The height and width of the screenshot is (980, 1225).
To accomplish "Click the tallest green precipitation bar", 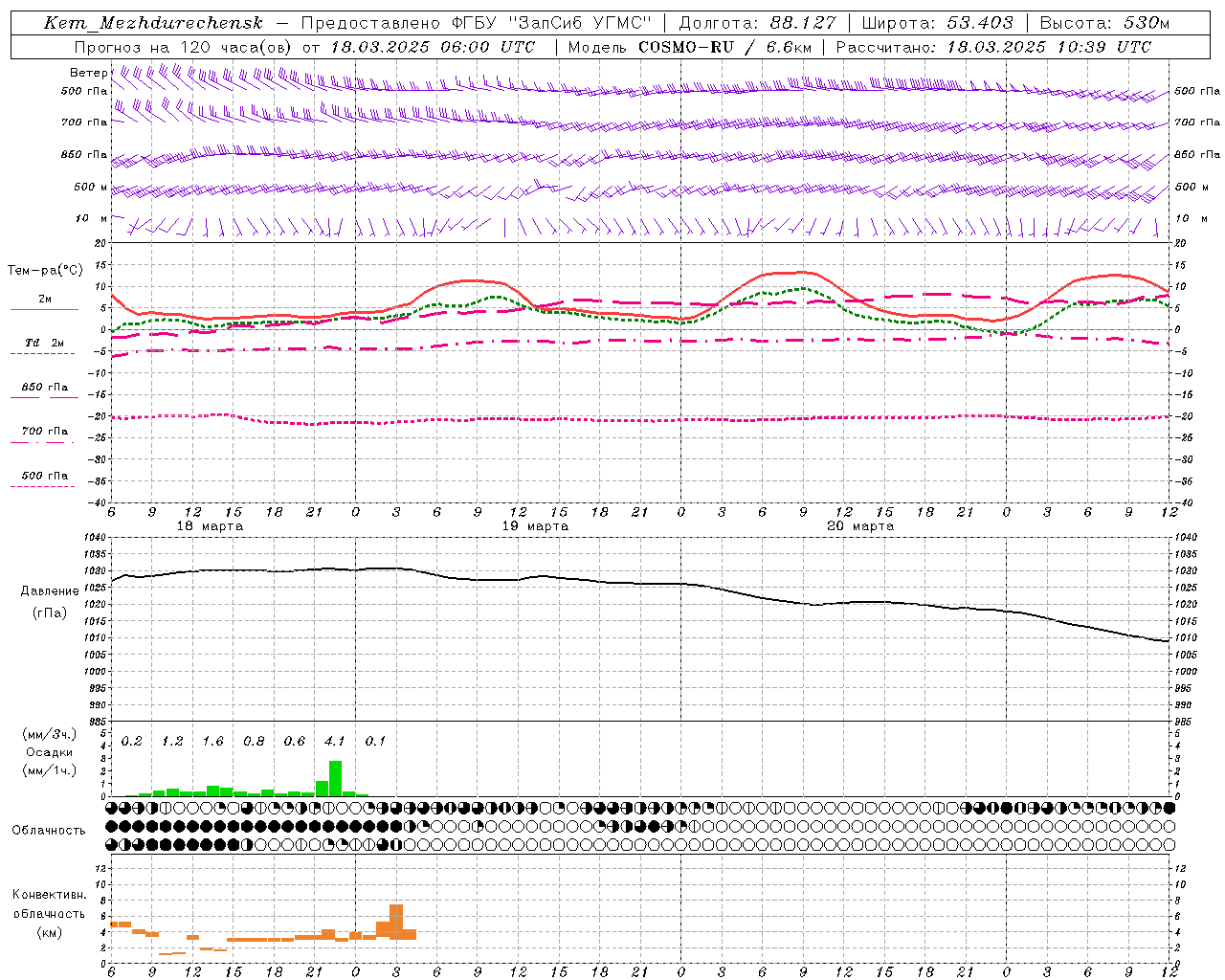I will [x=335, y=779].
